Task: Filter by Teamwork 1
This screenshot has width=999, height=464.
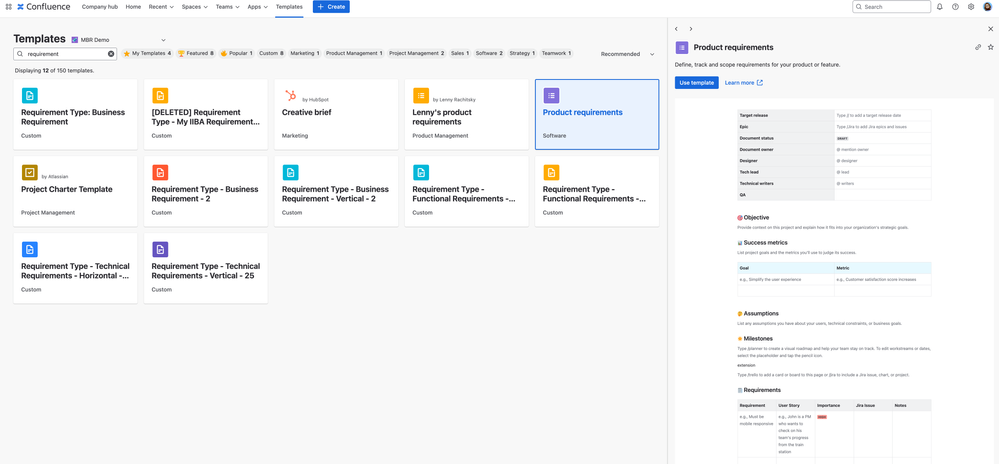Action: tap(556, 54)
